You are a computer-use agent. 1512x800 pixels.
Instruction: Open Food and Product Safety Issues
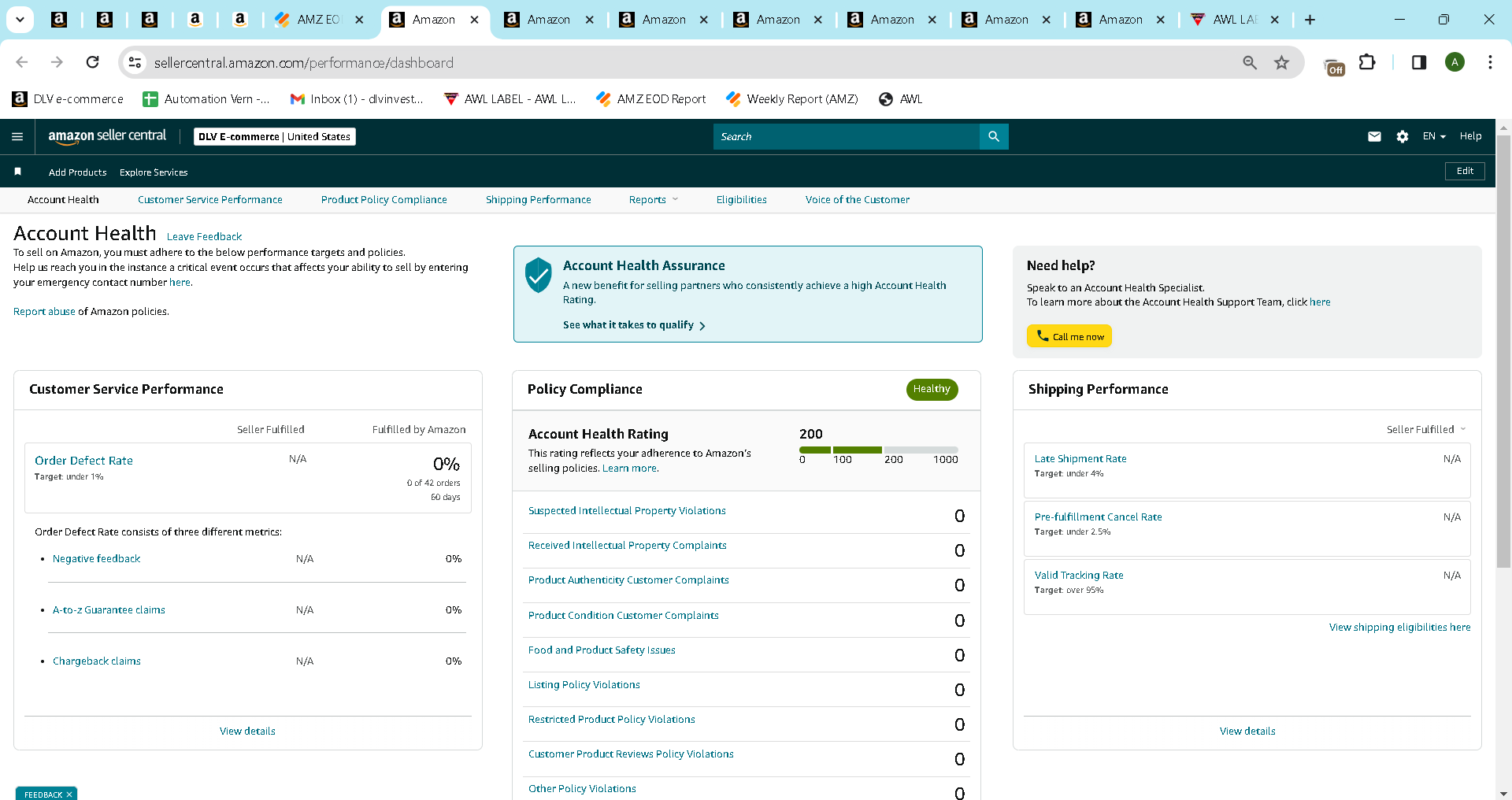(x=602, y=650)
